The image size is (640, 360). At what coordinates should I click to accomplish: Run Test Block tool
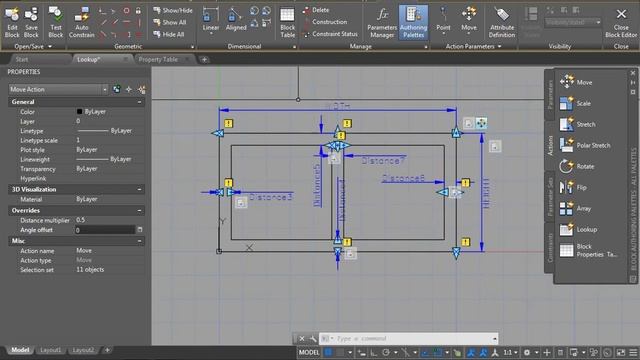[56, 23]
